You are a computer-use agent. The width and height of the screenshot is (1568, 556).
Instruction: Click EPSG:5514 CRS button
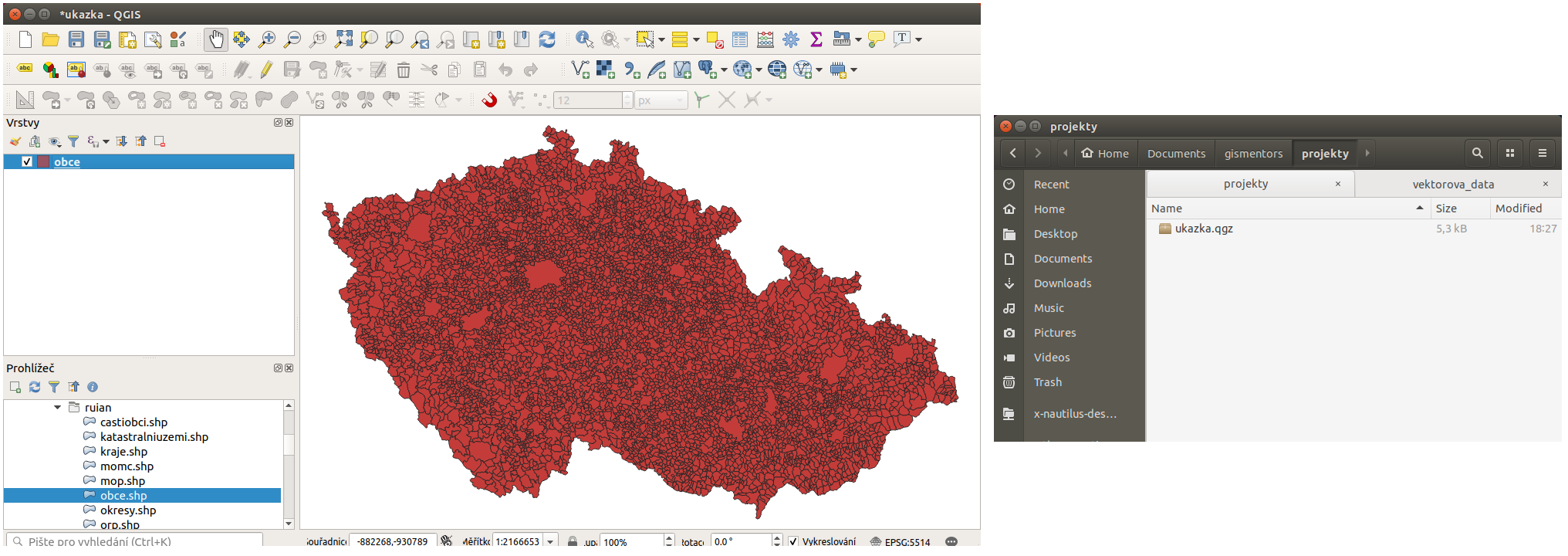coord(900,541)
